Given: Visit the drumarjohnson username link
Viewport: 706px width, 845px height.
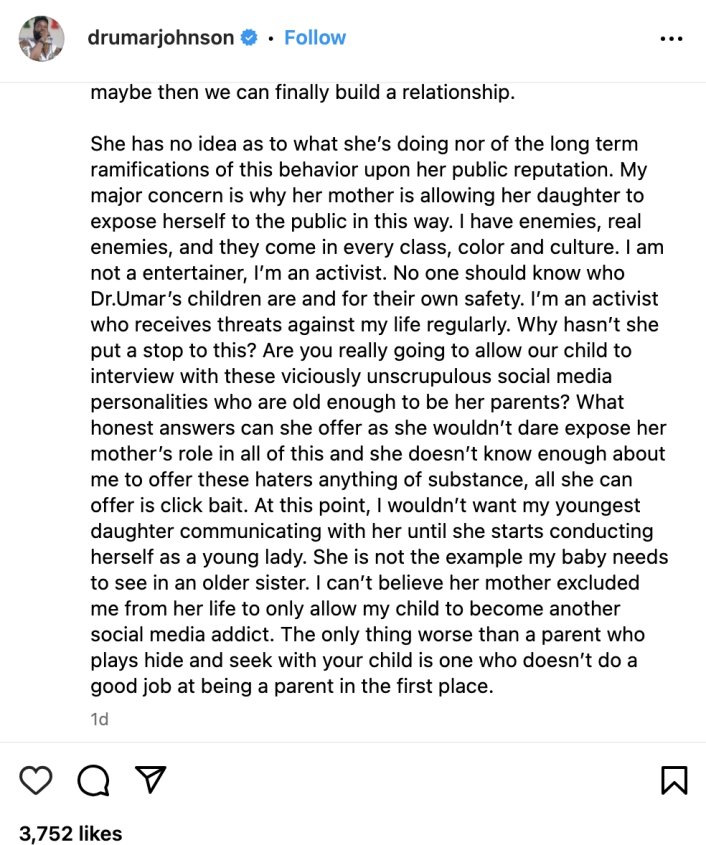Looking at the screenshot, I should 160,38.
